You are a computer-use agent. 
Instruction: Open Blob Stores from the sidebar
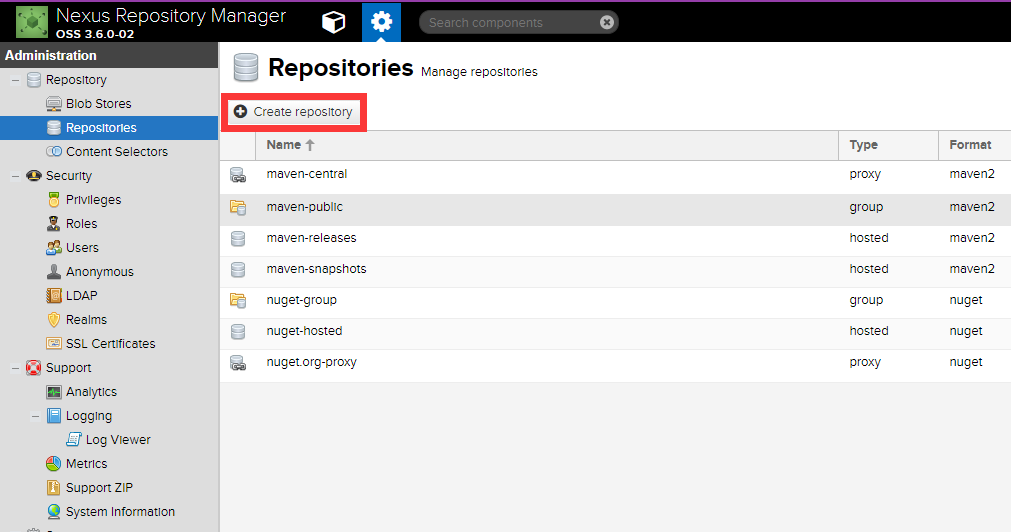coord(99,104)
